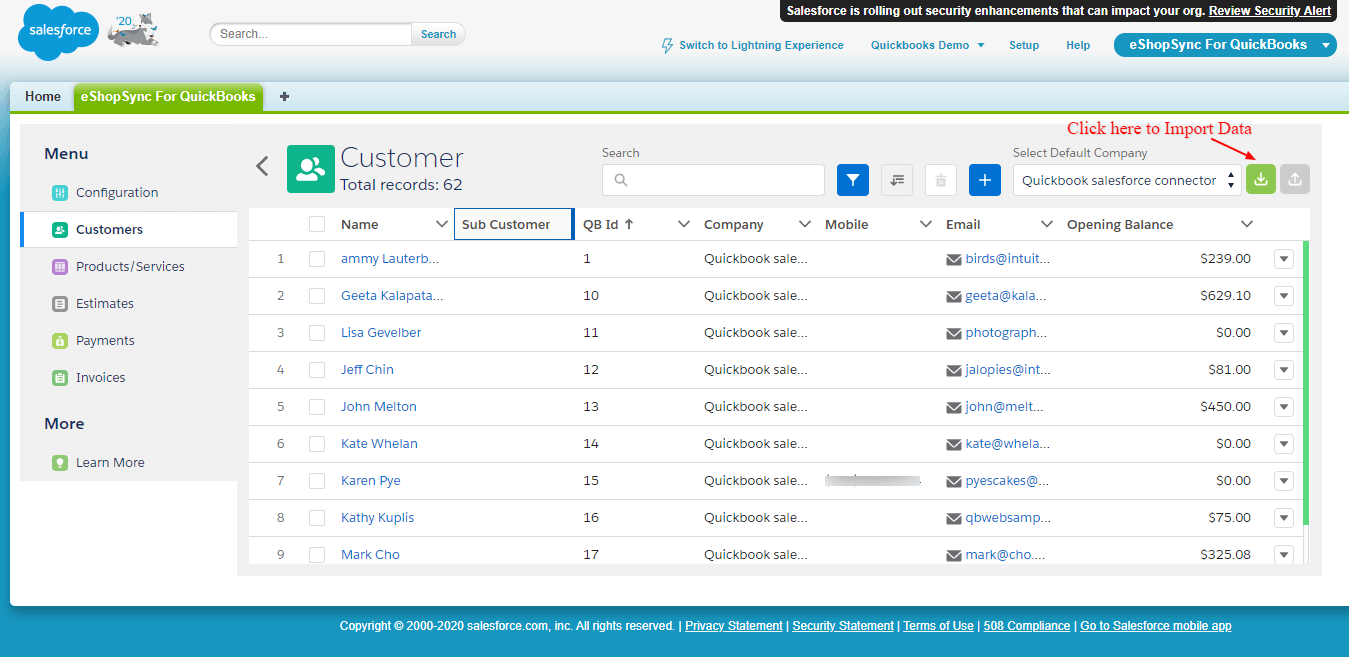Open row action dropdown for Kate Whelan

1284,444
